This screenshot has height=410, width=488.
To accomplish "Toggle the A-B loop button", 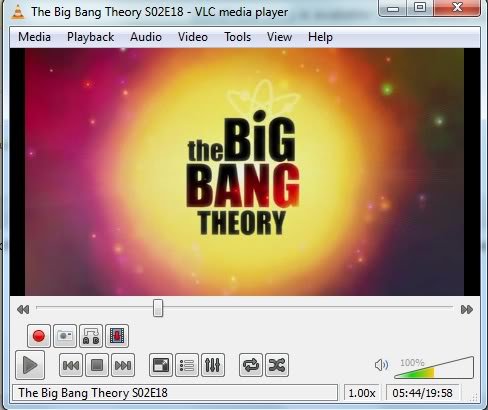I will [91, 336].
